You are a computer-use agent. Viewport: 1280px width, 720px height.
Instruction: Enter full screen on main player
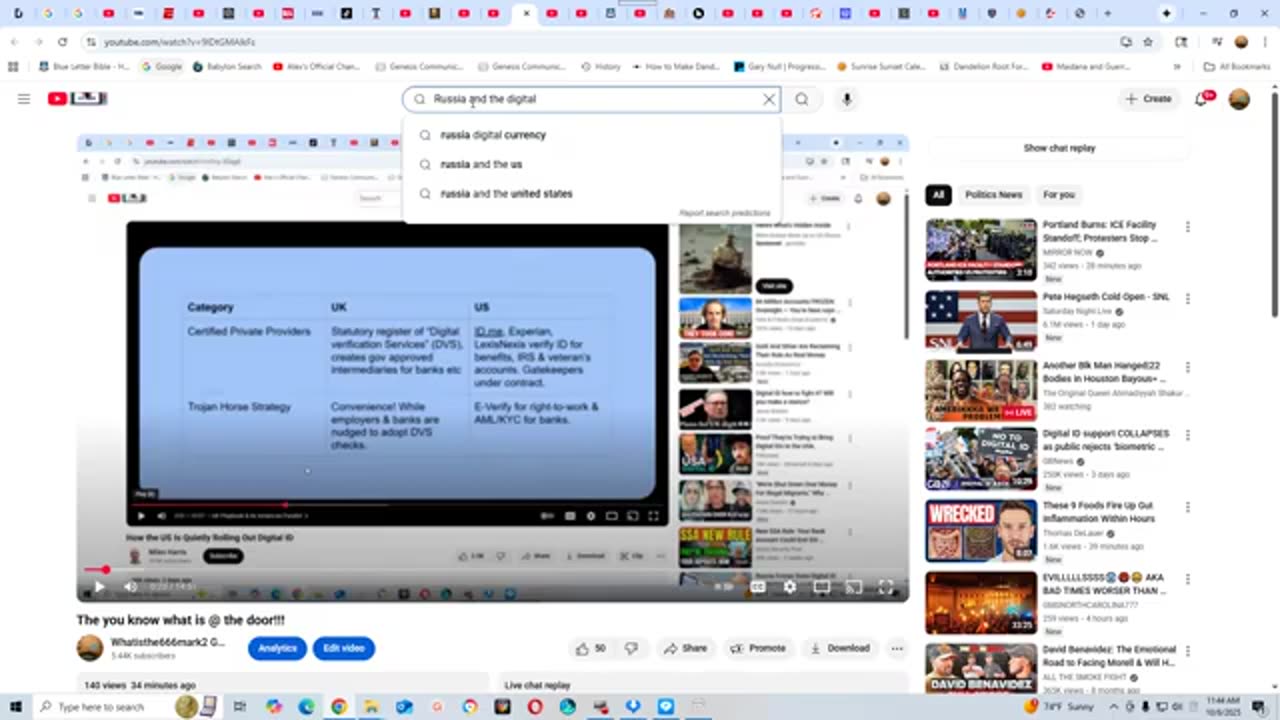(886, 587)
